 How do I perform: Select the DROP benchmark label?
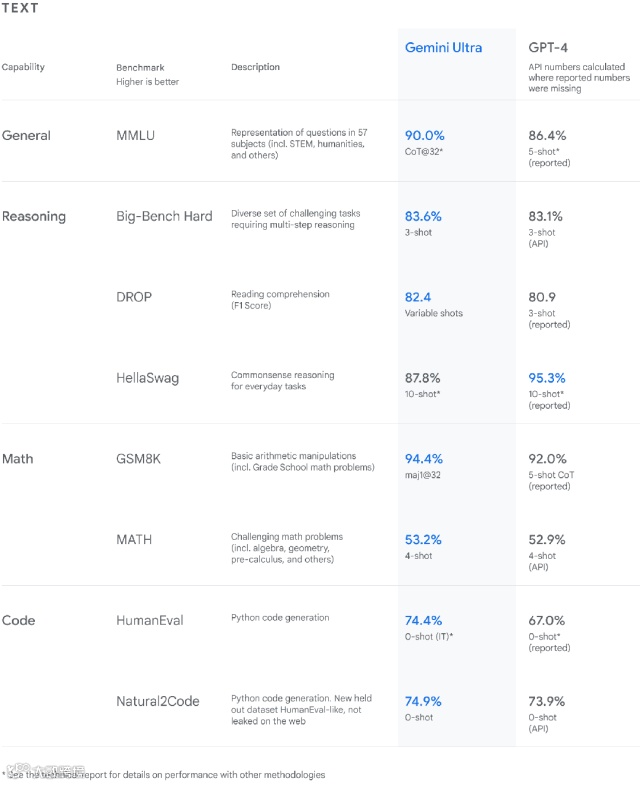pyautogui.click(x=134, y=297)
